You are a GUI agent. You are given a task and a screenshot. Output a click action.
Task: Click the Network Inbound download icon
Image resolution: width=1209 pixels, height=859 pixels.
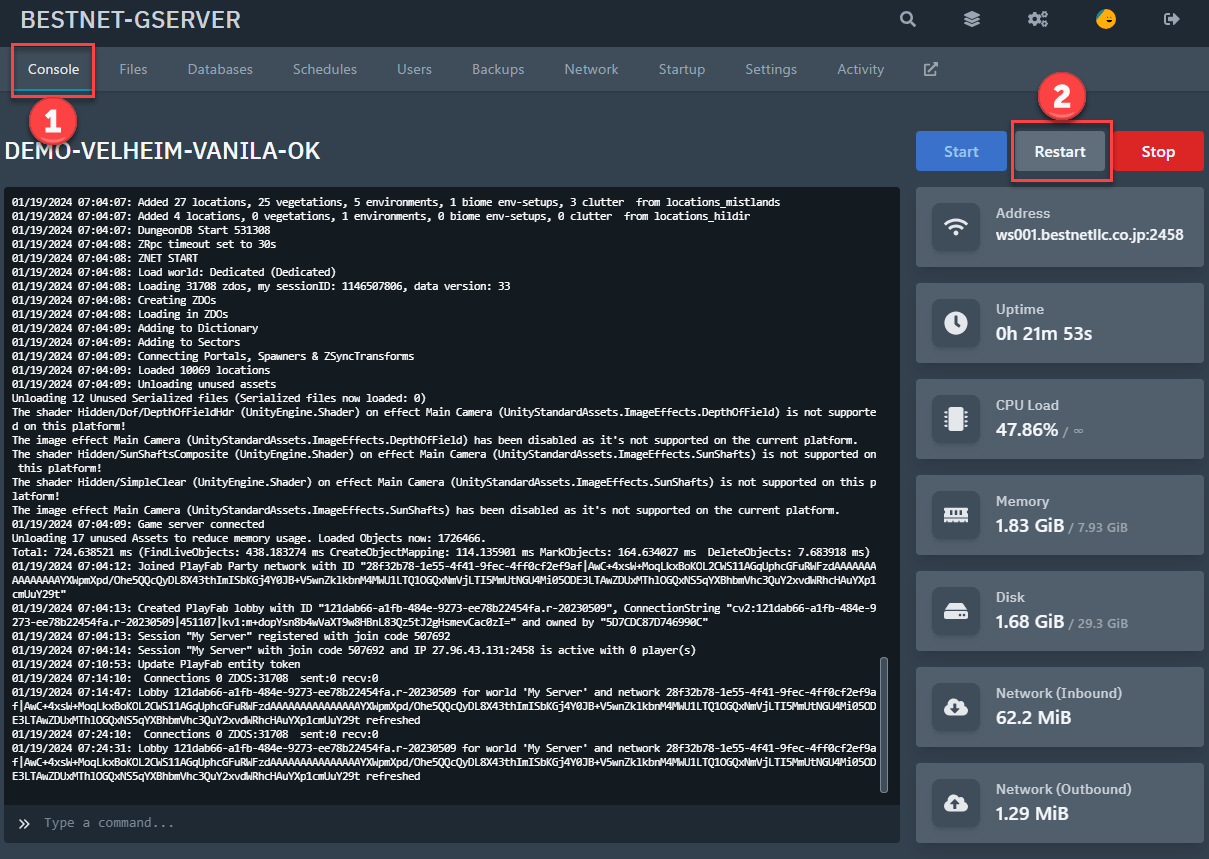[956, 706]
